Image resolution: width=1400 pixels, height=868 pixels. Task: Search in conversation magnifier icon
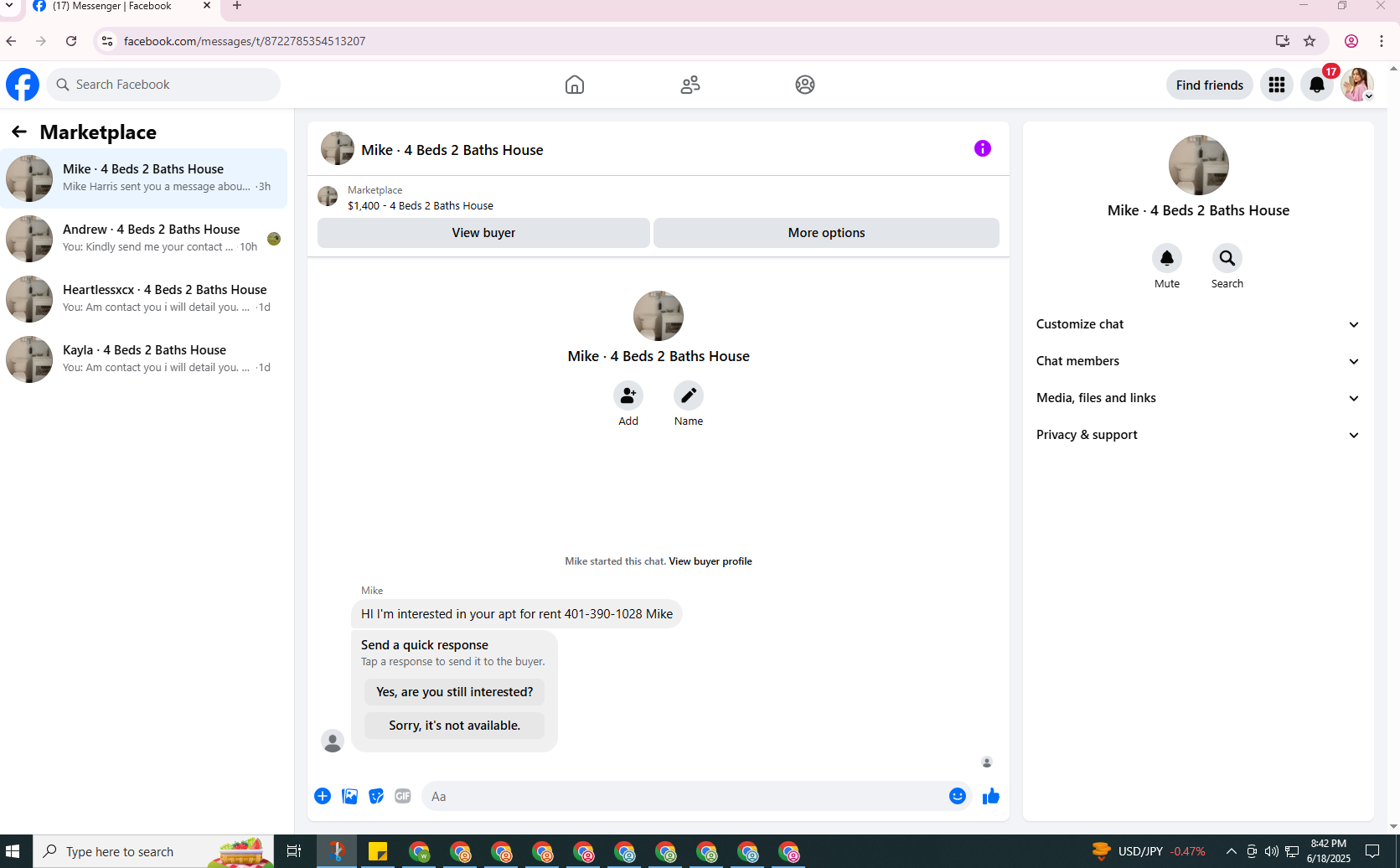pyautogui.click(x=1227, y=258)
